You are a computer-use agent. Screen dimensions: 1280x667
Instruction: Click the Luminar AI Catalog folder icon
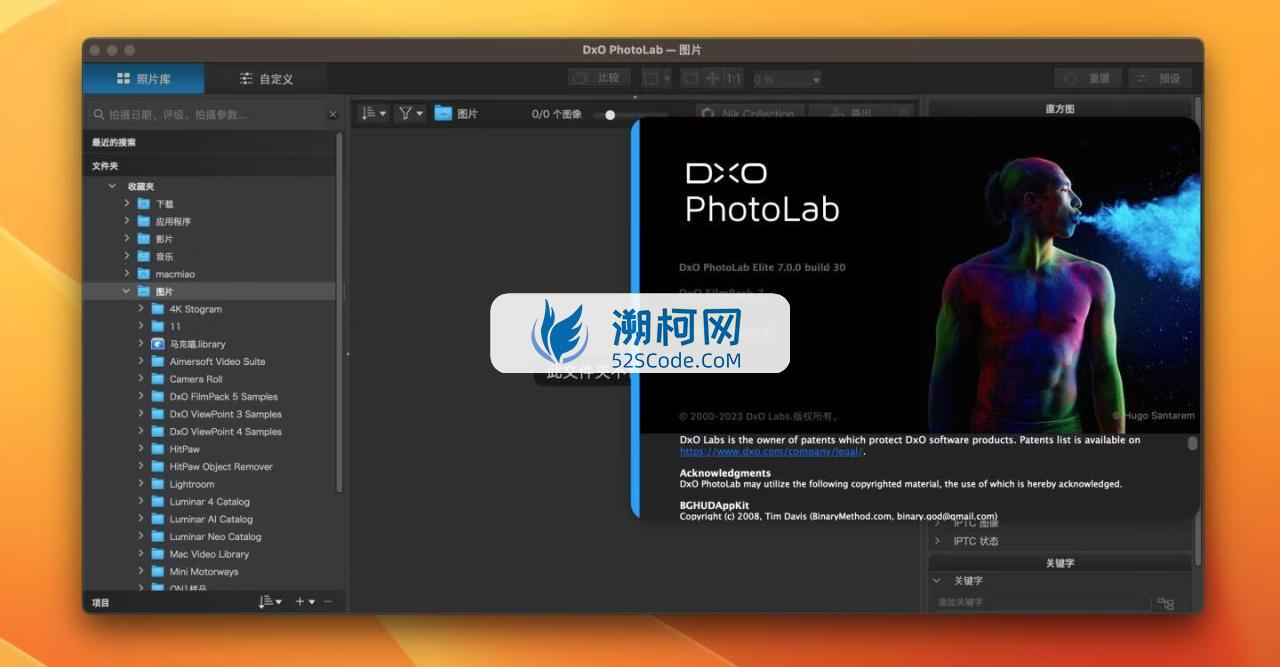coord(157,519)
